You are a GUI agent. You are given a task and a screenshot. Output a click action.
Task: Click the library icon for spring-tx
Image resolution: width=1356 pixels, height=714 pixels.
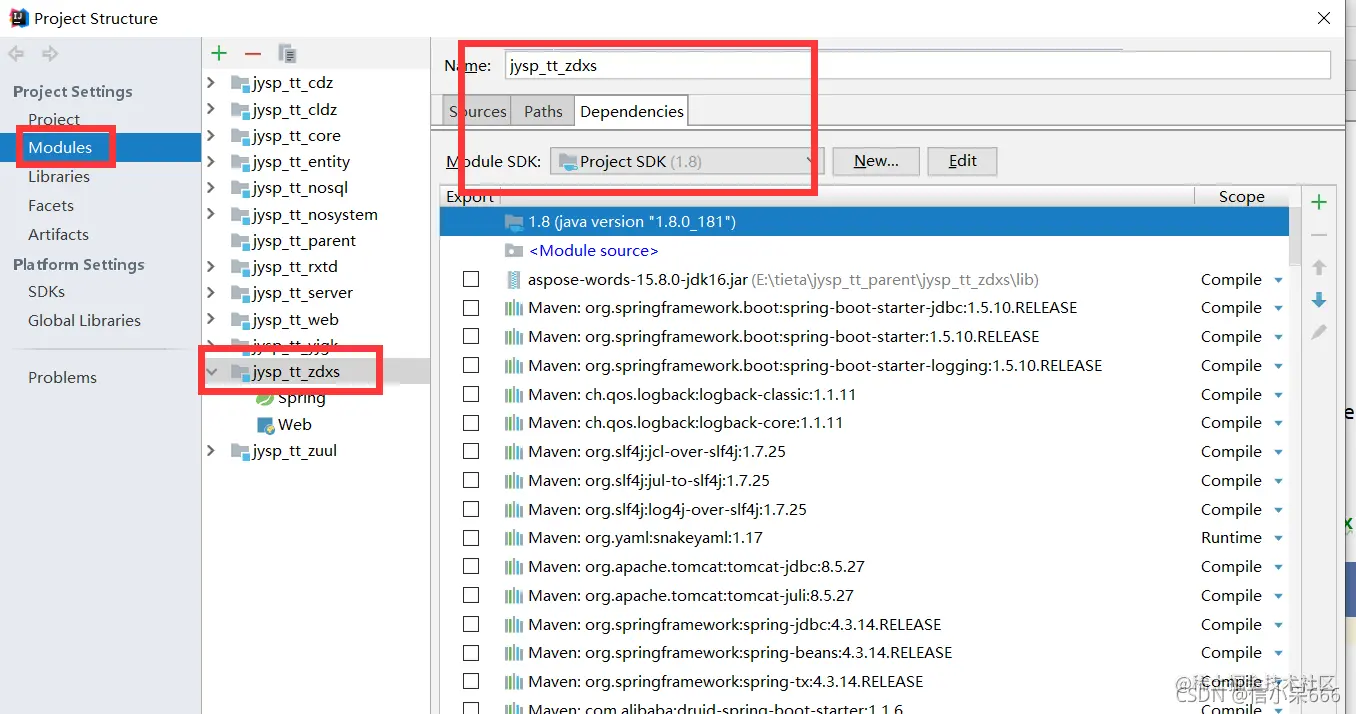click(x=514, y=682)
